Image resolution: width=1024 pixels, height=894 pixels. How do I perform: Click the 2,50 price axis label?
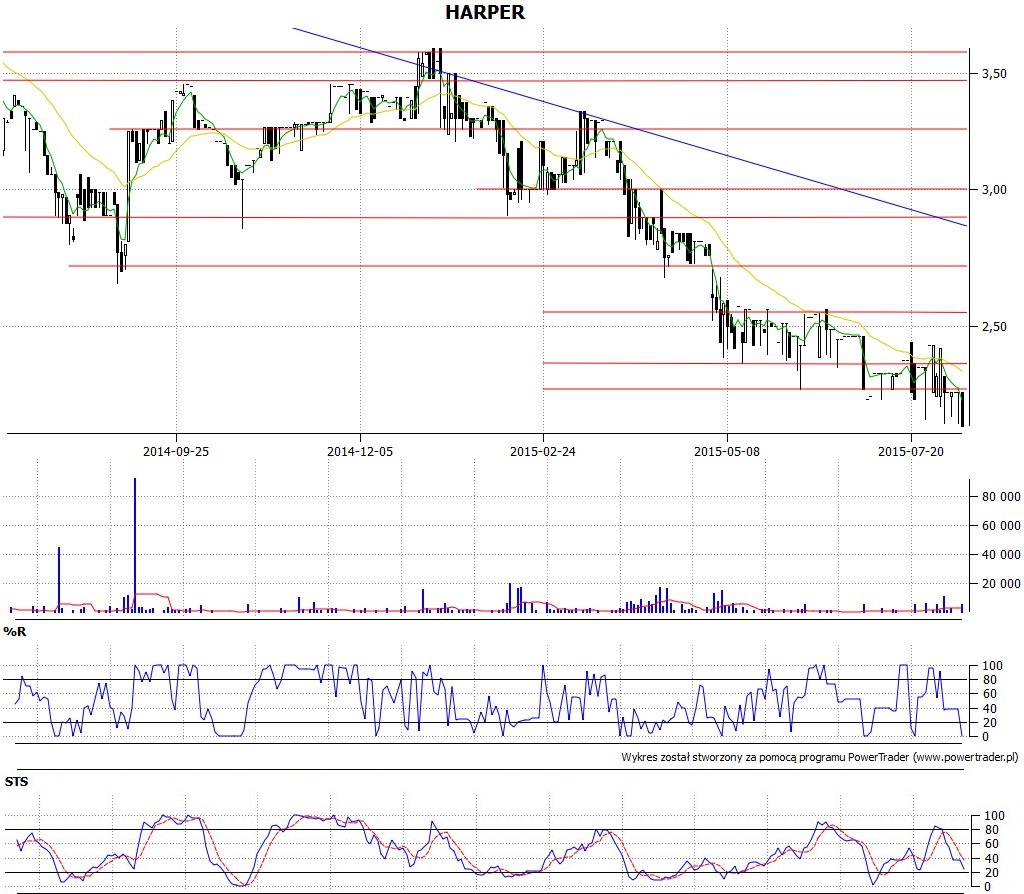tap(994, 327)
